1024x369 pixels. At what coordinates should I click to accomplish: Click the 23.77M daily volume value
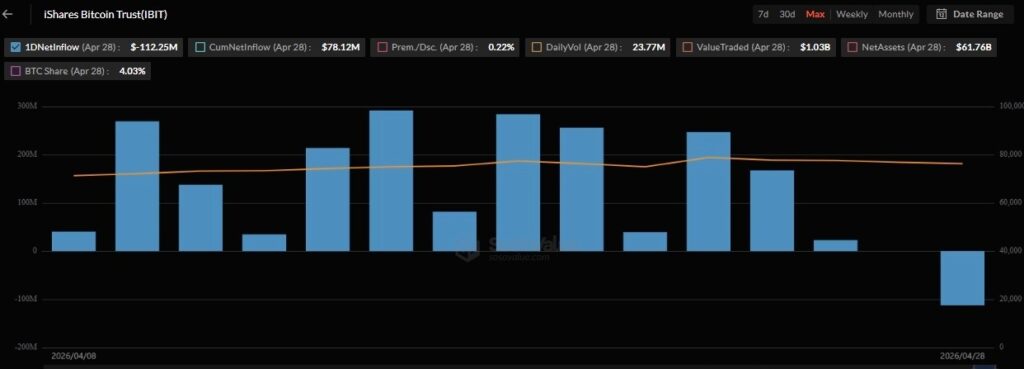point(649,48)
